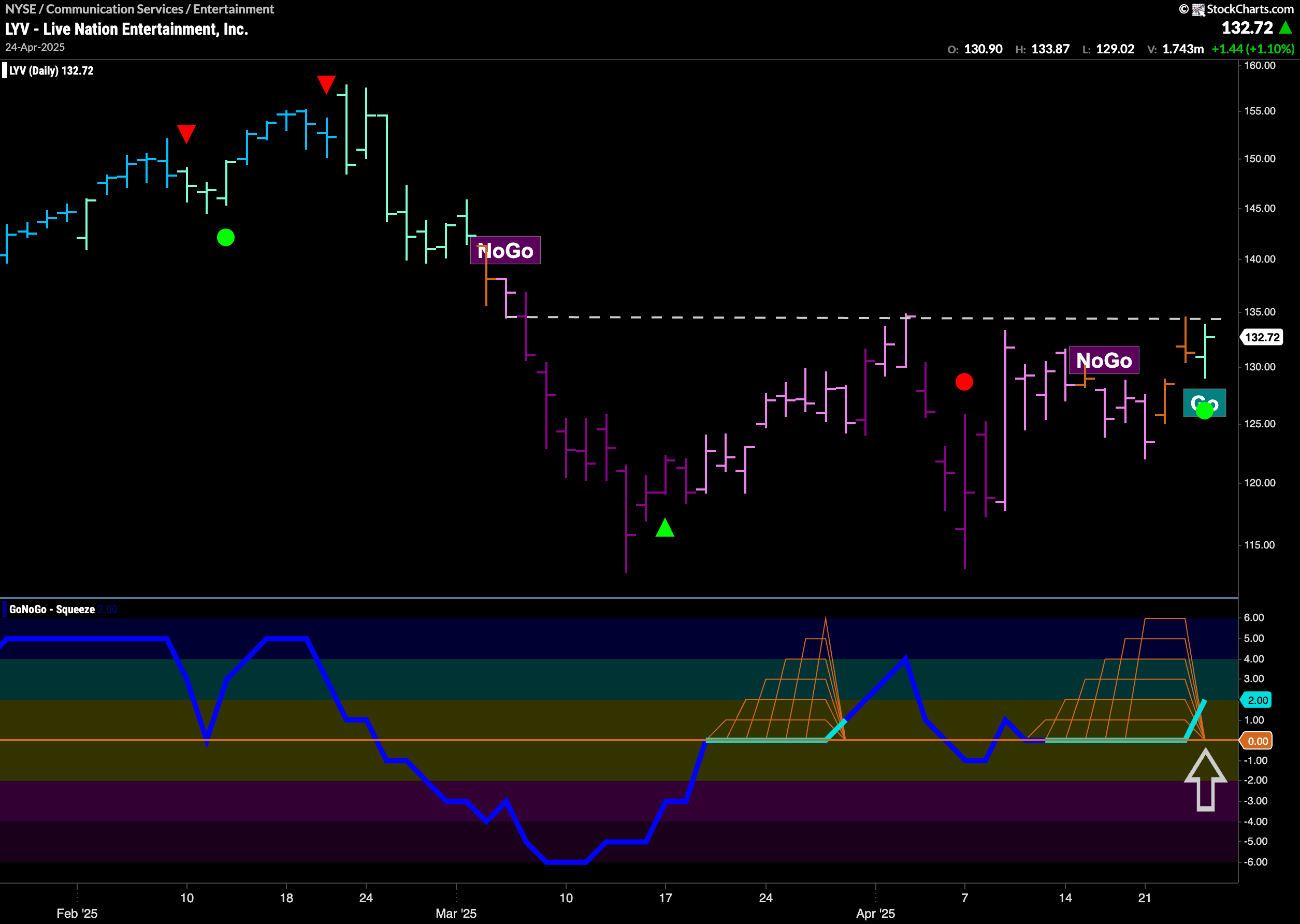The width and height of the screenshot is (1300, 924).
Task: Click the red circle near April 7
Action: pos(964,382)
